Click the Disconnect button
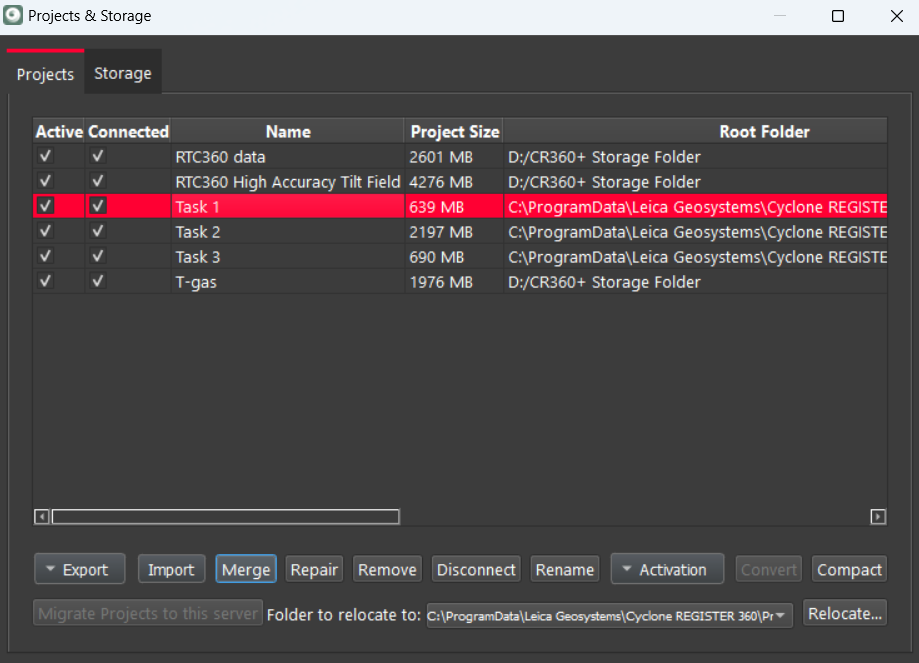919x663 pixels. pyautogui.click(x=476, y=570)
